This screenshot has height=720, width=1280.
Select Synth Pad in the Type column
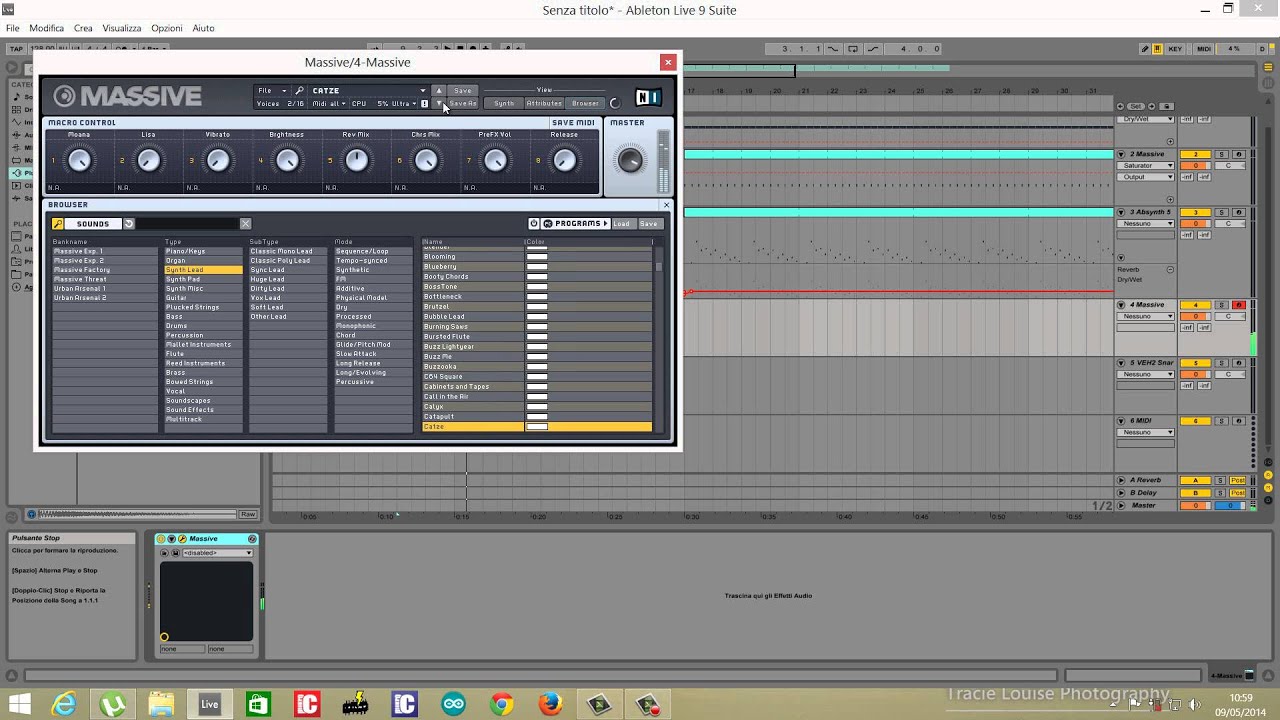(x=204, y=279)
